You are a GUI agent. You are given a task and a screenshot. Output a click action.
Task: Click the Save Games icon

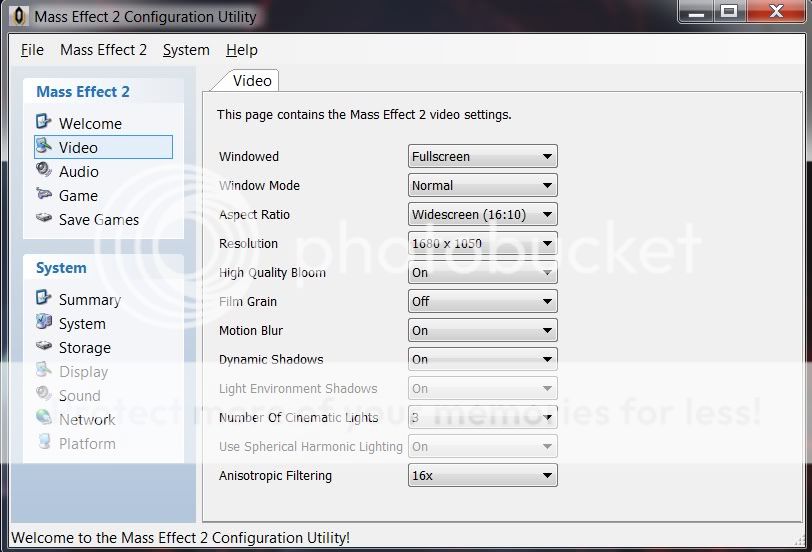click(x=43, y=219)
